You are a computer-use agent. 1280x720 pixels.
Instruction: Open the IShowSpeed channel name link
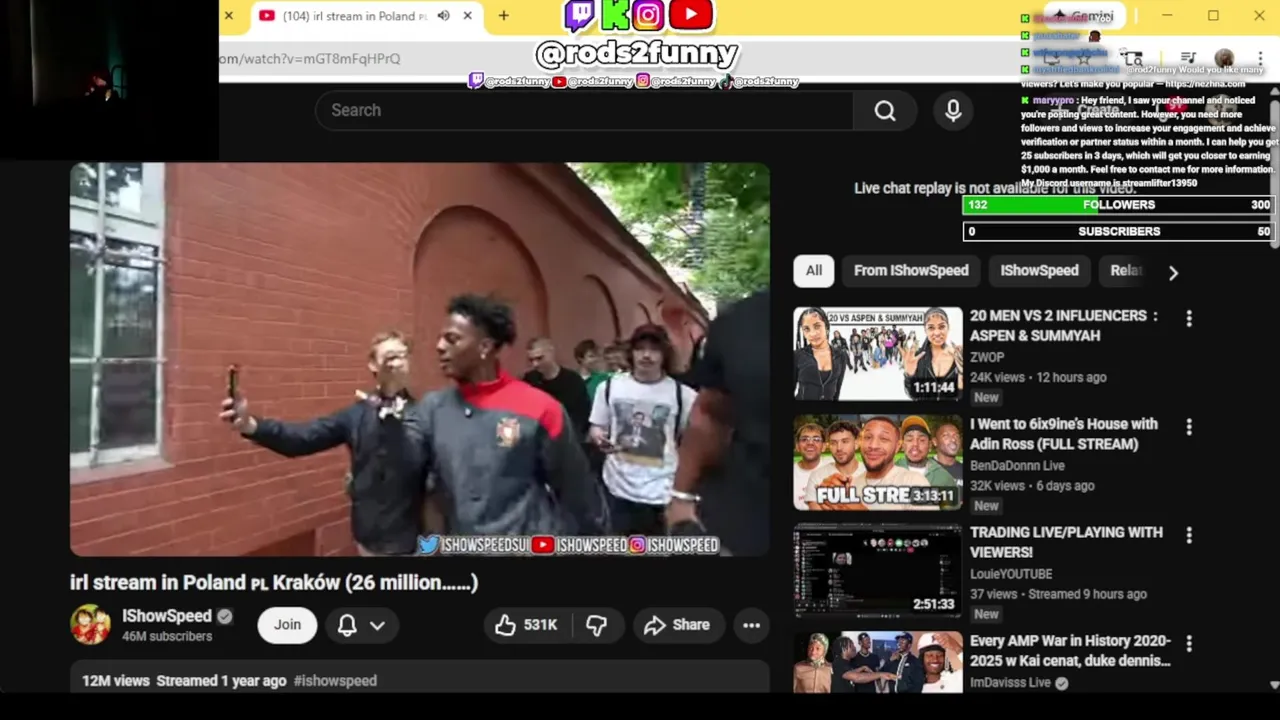167,616
